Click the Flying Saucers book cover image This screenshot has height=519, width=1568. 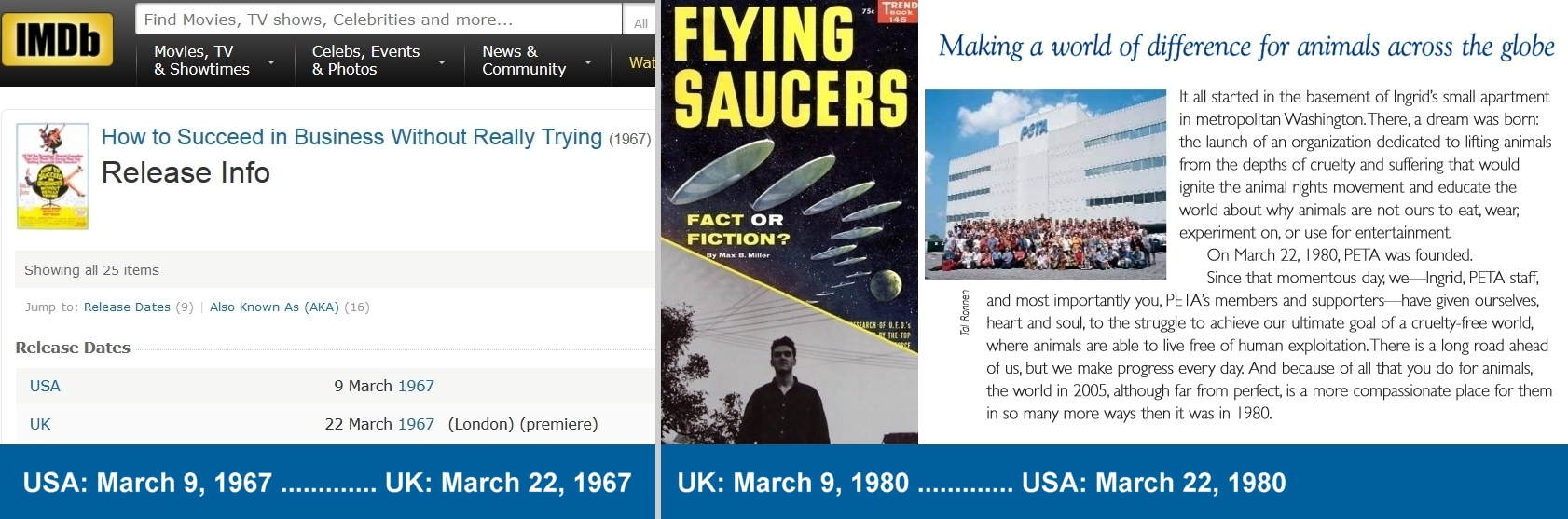789,222
